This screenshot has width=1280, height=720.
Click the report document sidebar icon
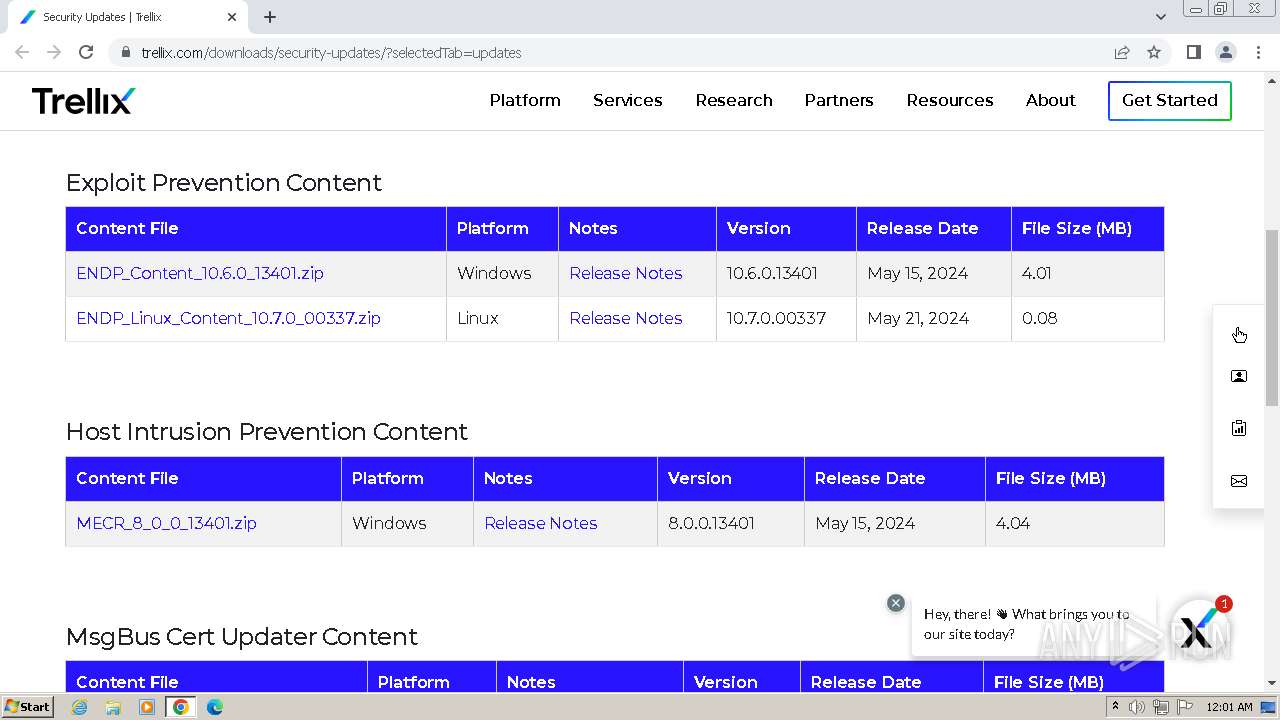pyautogui.click(x=1239, y=428)
